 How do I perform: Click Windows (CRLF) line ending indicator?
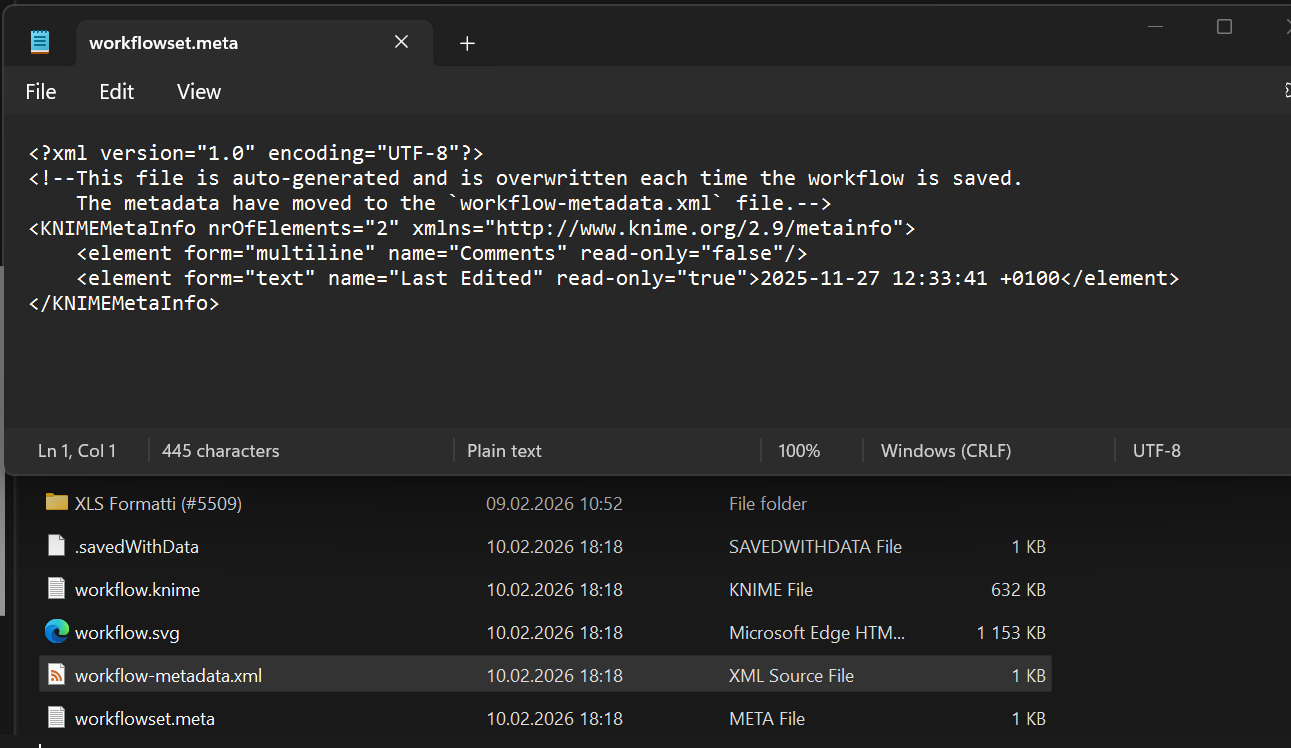(945, 451)
